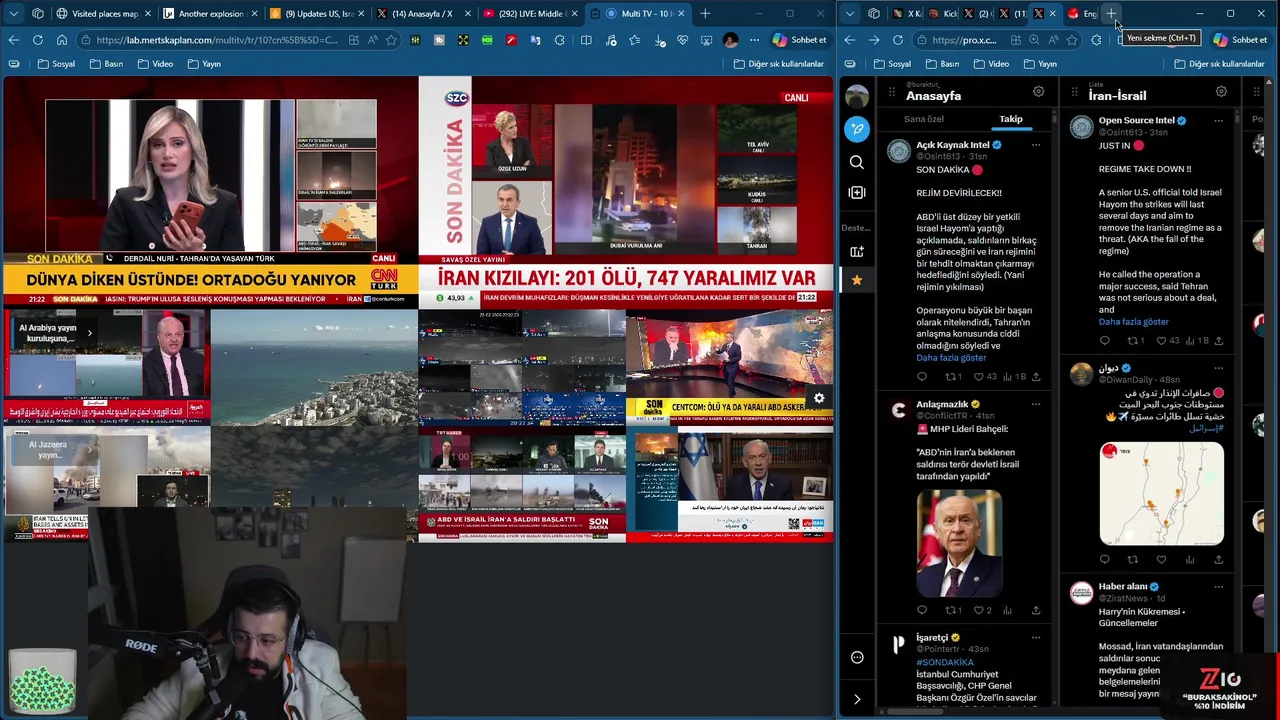Screen dimensions: 1280x720
Task: Open search in X Pro sidebar
Action: [857, 162]
